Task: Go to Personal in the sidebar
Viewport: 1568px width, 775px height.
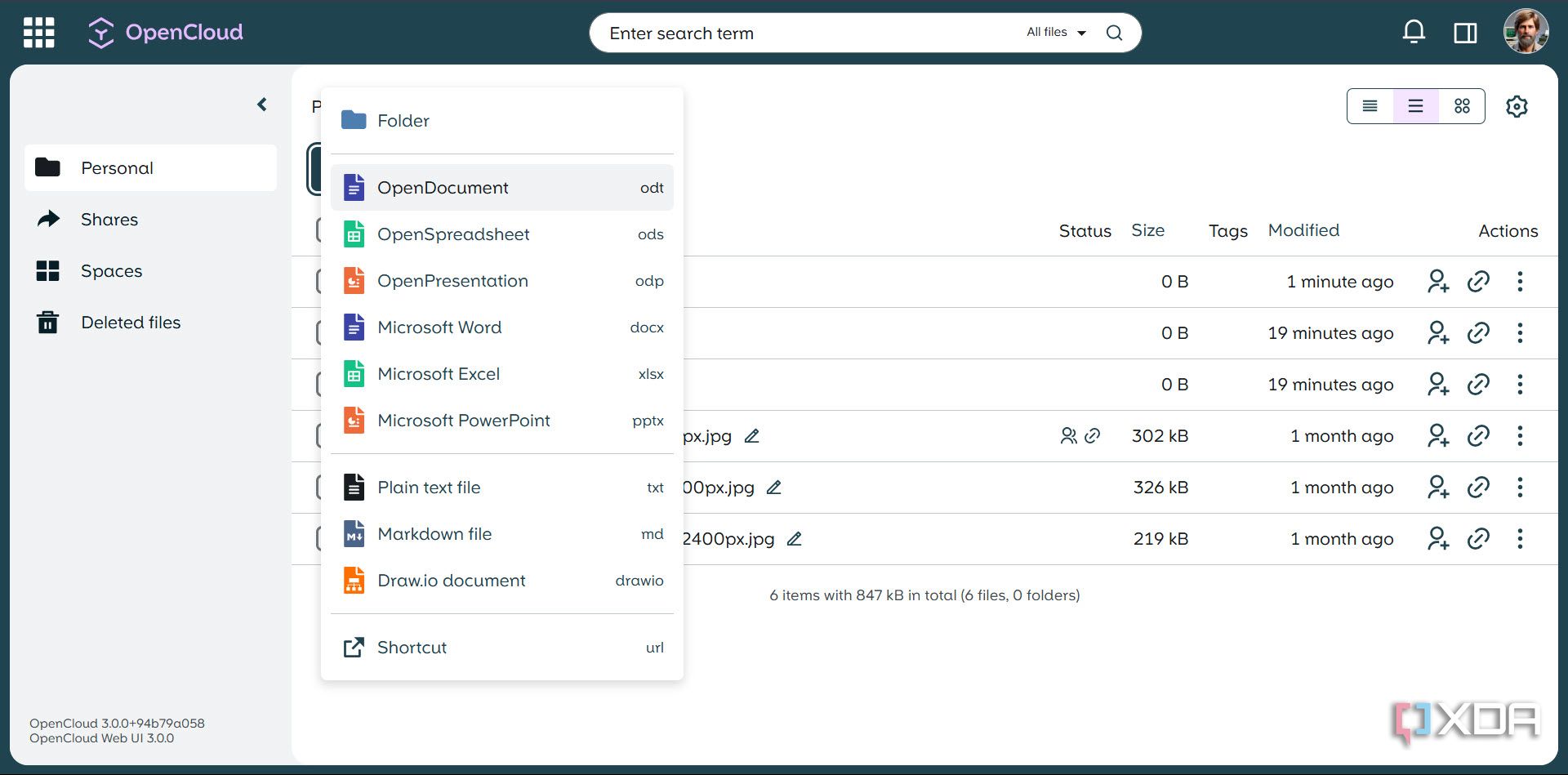Action: click(x=150, y=168)
